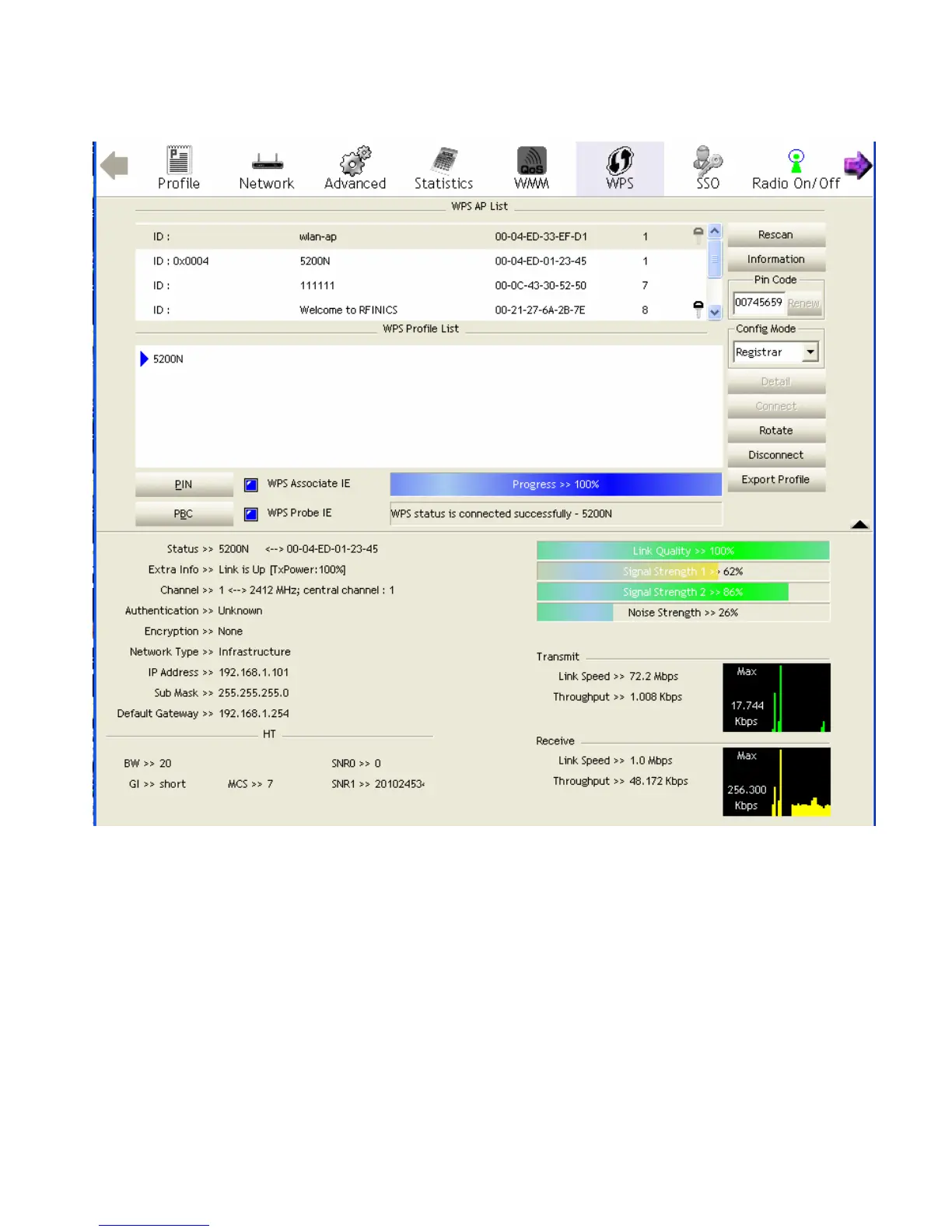Open the SSO key icon
Viewport: 952px width, 1232px height.
pos(708,160)
